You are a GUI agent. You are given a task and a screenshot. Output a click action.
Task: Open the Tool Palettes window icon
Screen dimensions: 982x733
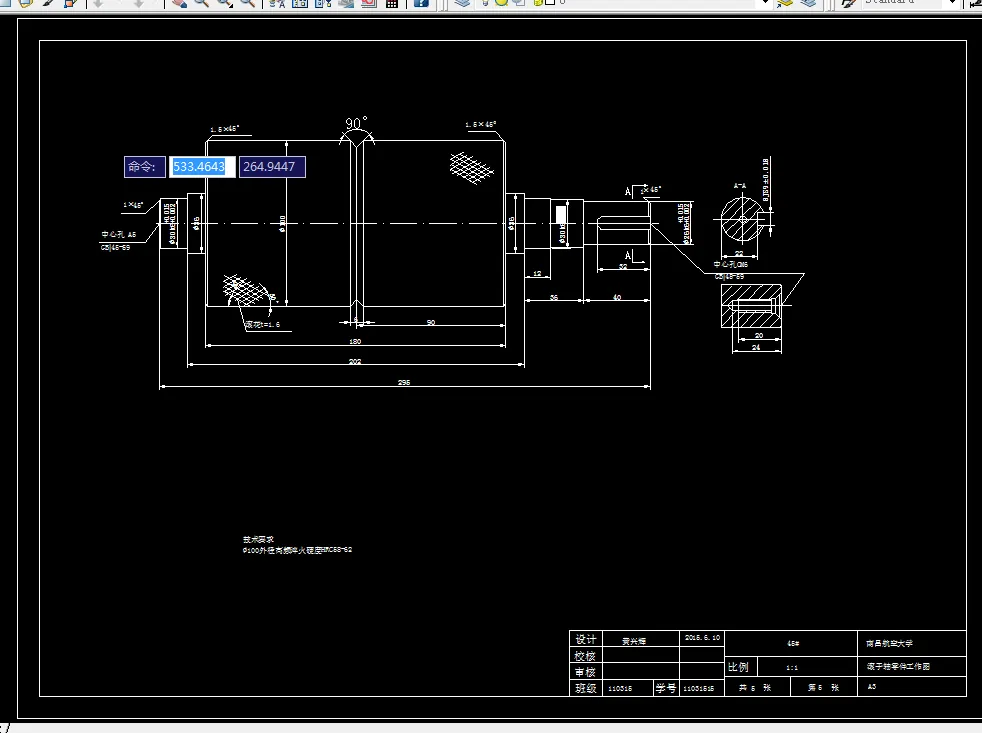(323, 3)
